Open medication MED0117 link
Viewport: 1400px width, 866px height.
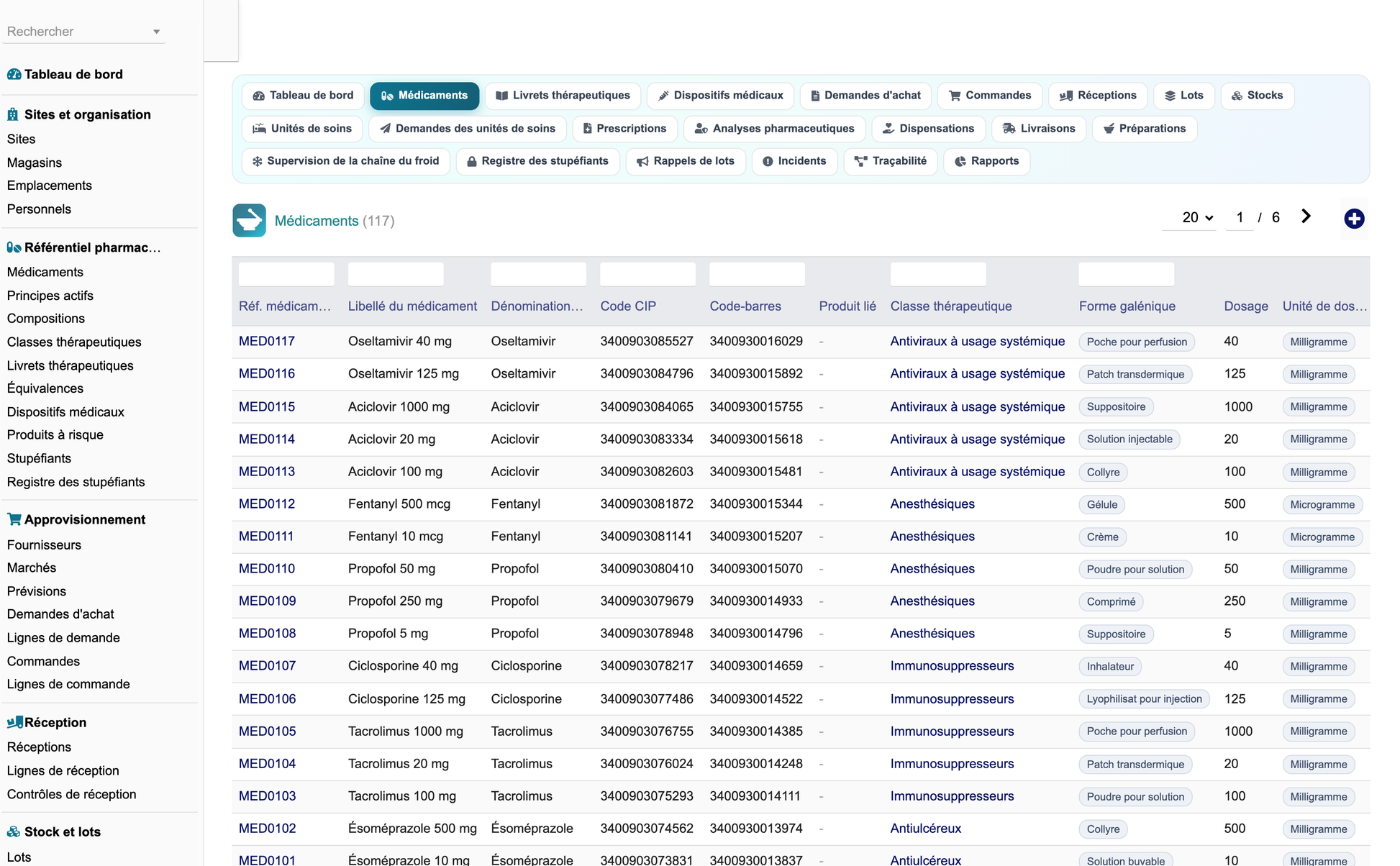tap(267, 341)
